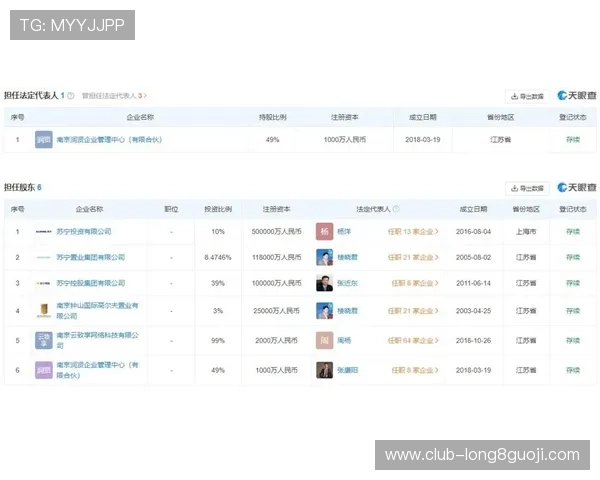Expand 任职 21 家企业 in 南京钟山国际高尔夫 row
Viewport: 600px width, 480px height.
[x=413, y=311]
